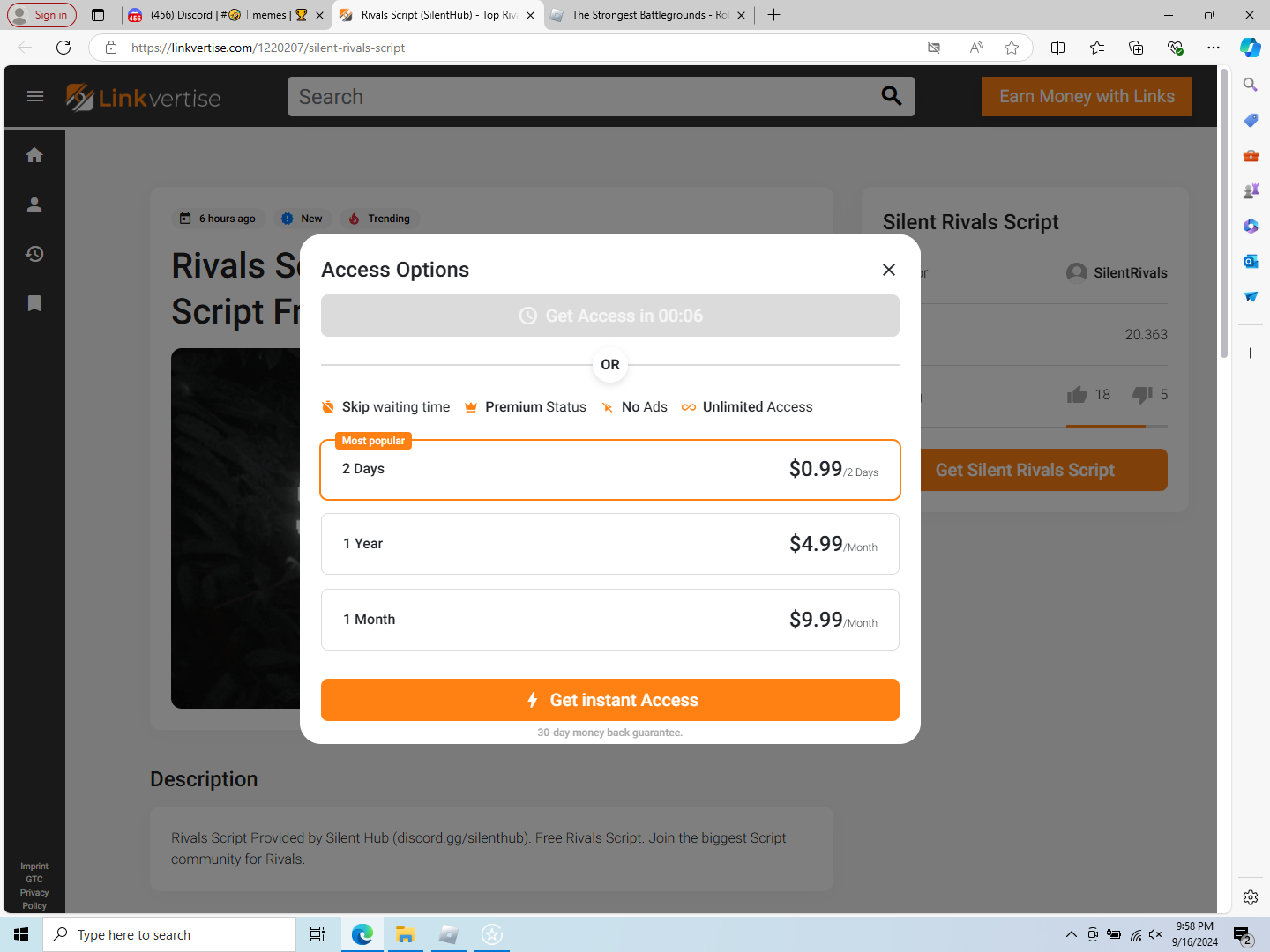Open the user profile icon in the sidebar
This screenshot has height=952, width=1270.
pos(34,205)
